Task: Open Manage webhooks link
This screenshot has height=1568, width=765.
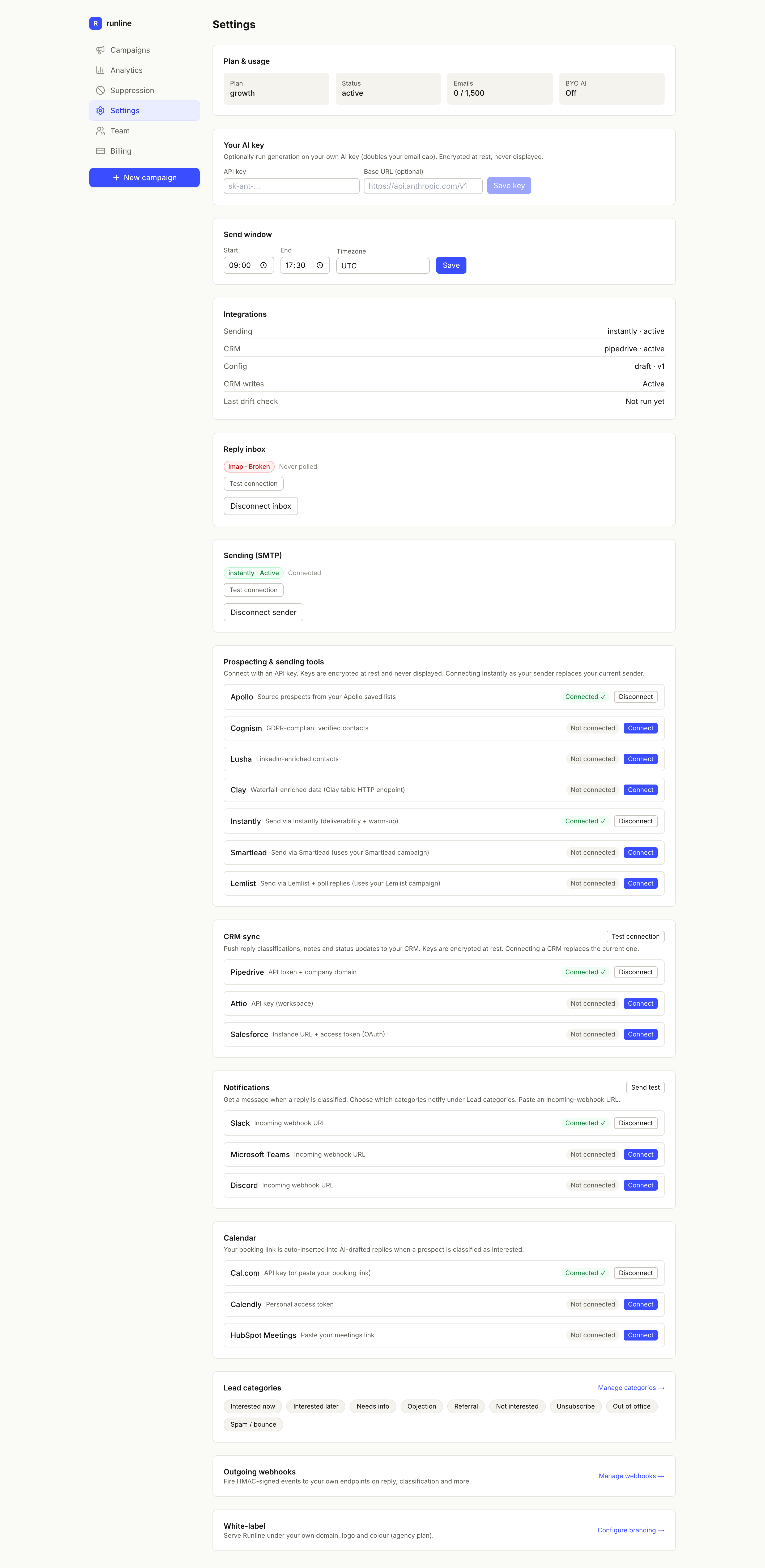Action: (x=632, y=1476)
